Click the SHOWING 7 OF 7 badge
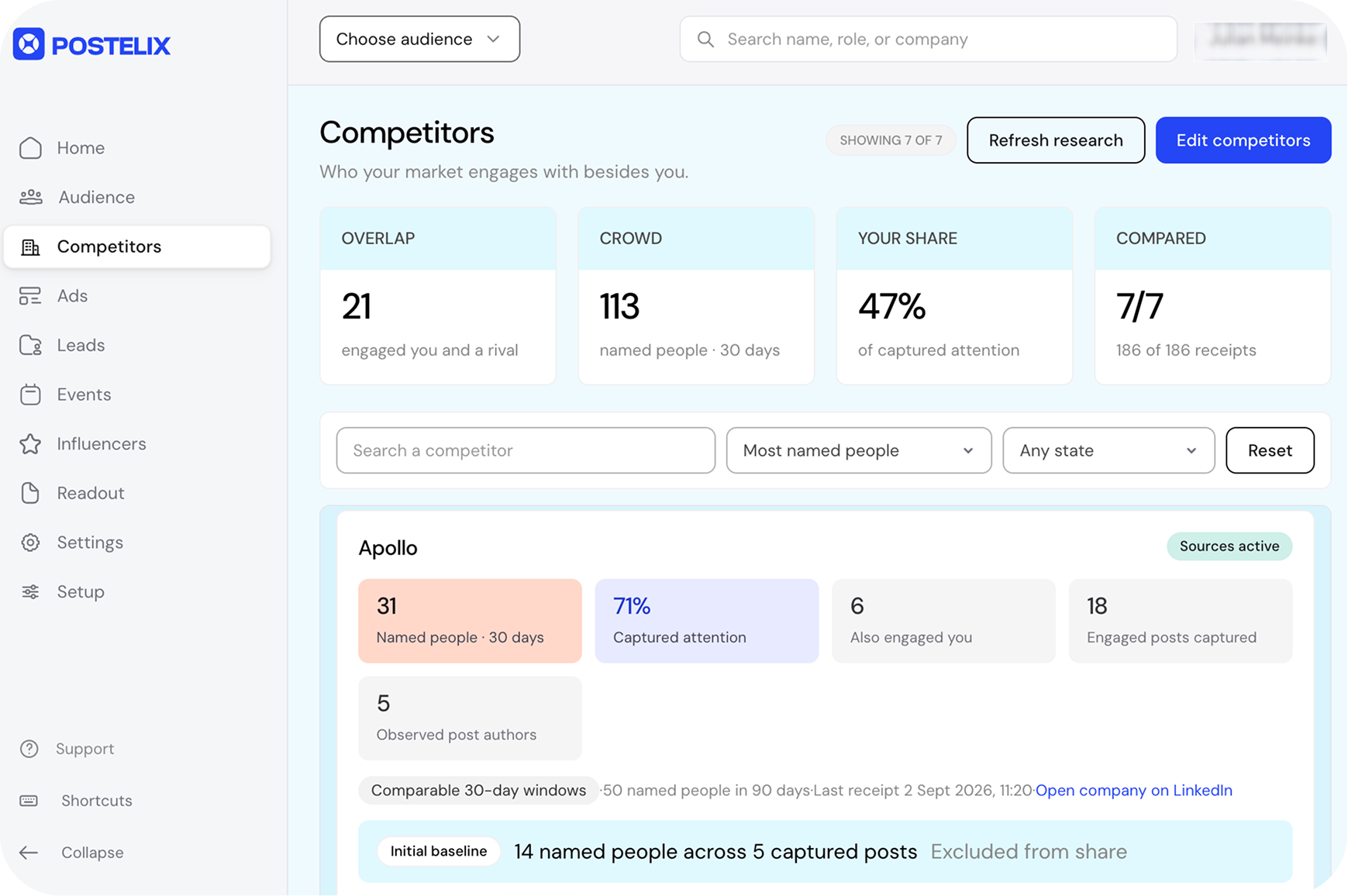The width and height of the screenshot is (1348, 896). [x=891, y=140]
